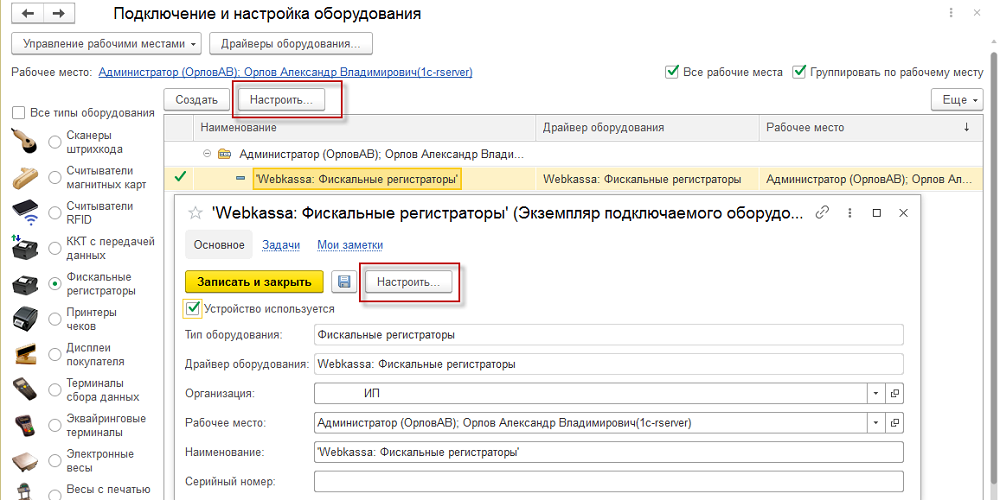Click the KKT data transfer printer icon

(x=26, y=249)
